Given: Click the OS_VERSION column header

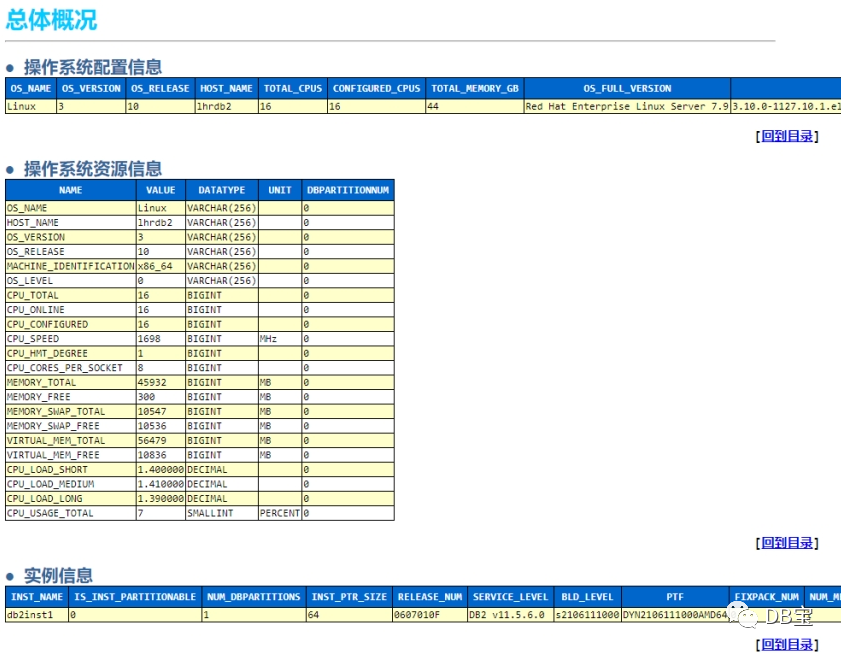Looking at the screenshot, I should coord(91,89).
